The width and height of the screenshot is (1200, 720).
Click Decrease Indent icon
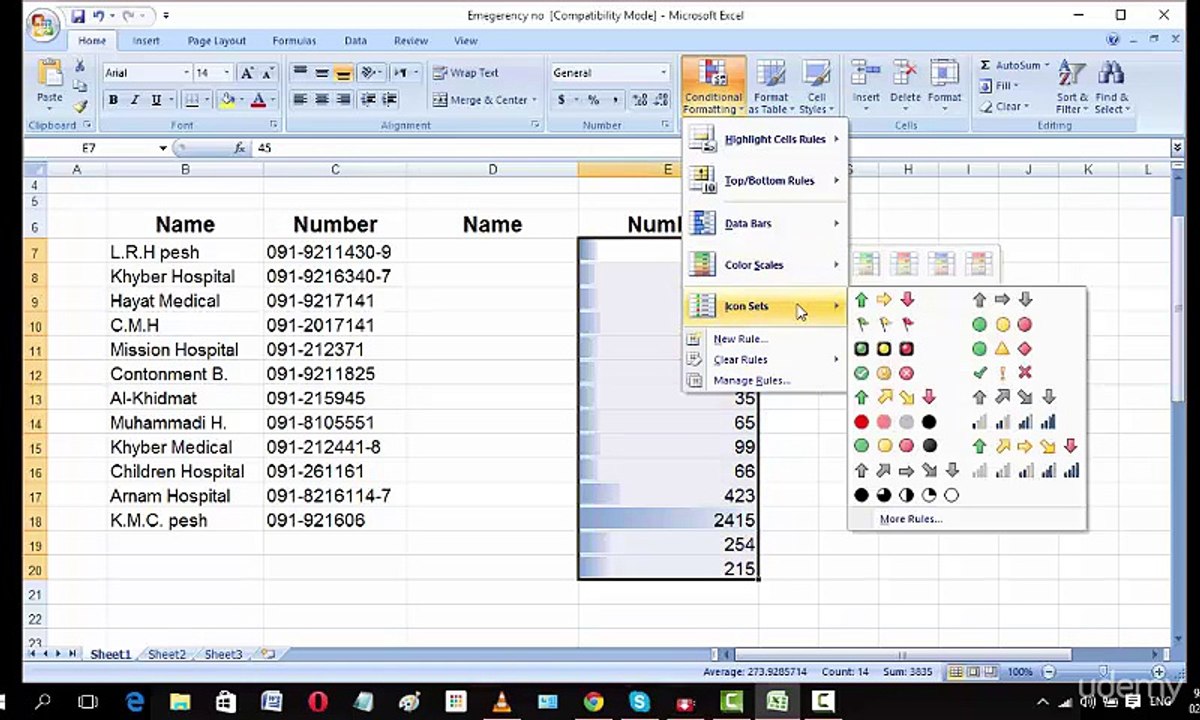click(368, 100)
